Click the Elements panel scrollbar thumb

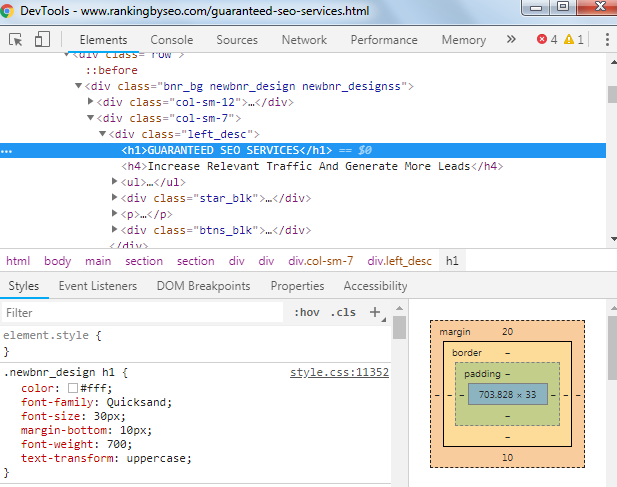click(x=612, y=94)
